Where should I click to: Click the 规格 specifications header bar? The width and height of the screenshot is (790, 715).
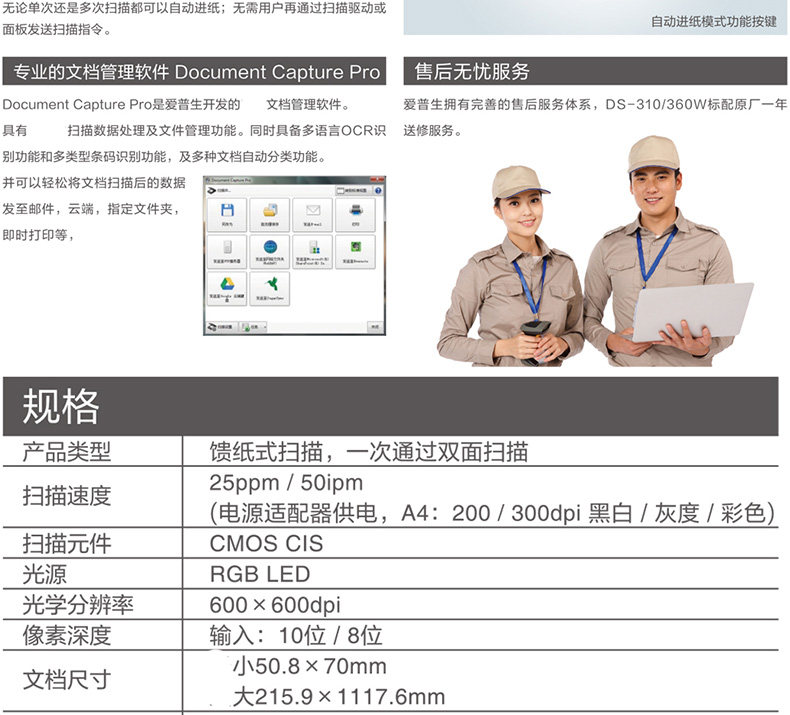pyautogui.click(x=391, y=406)
